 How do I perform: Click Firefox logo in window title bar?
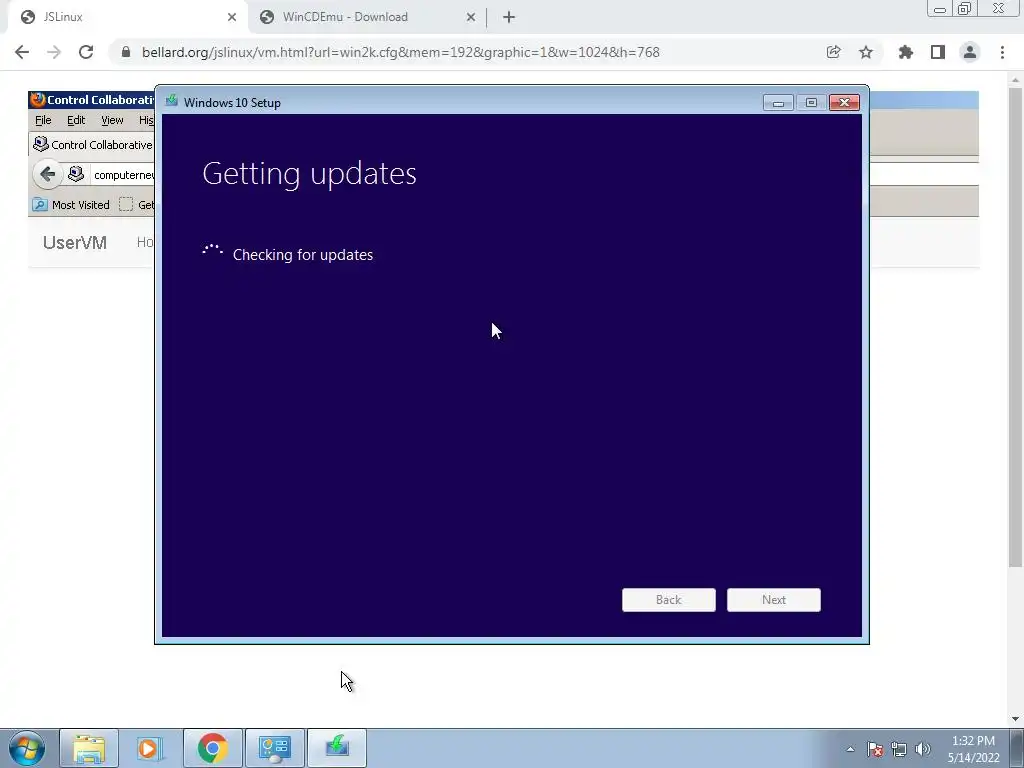(38, 100)
